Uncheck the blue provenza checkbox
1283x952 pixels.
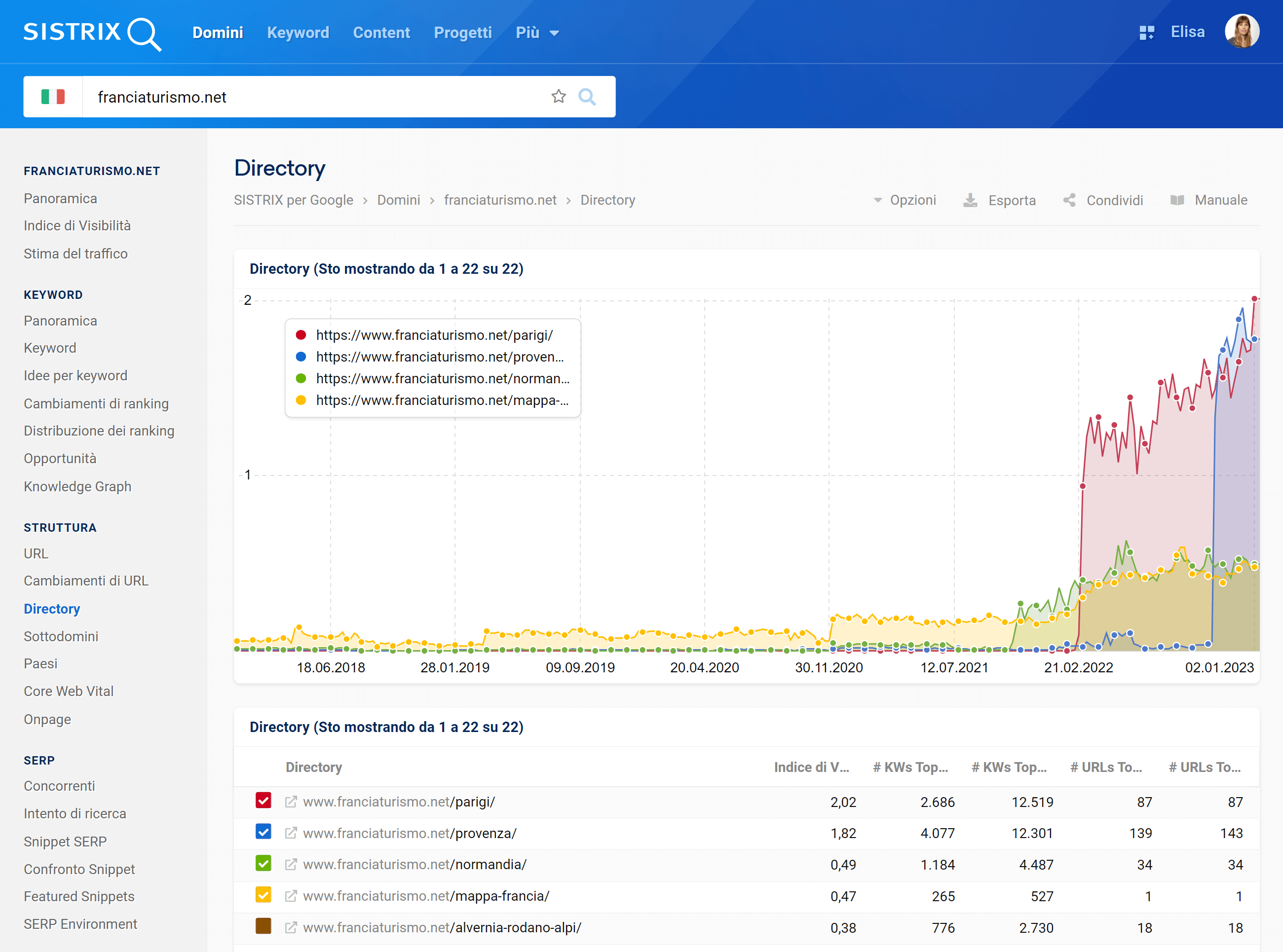tap(264, 832)
